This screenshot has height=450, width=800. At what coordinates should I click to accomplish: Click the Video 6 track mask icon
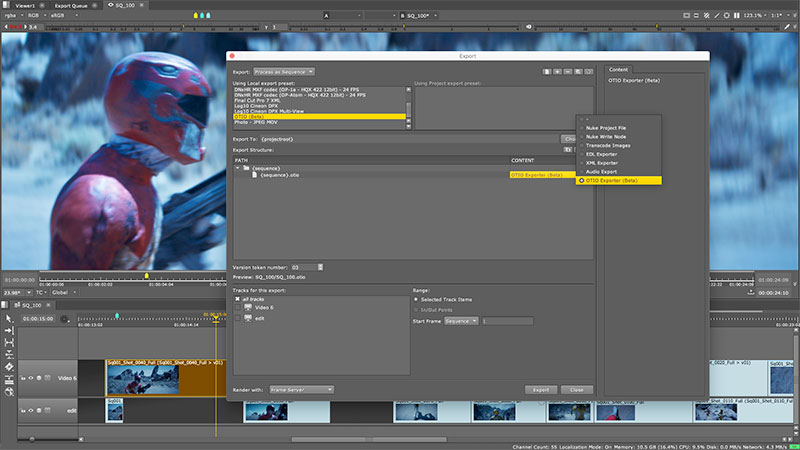coord(47,379)
